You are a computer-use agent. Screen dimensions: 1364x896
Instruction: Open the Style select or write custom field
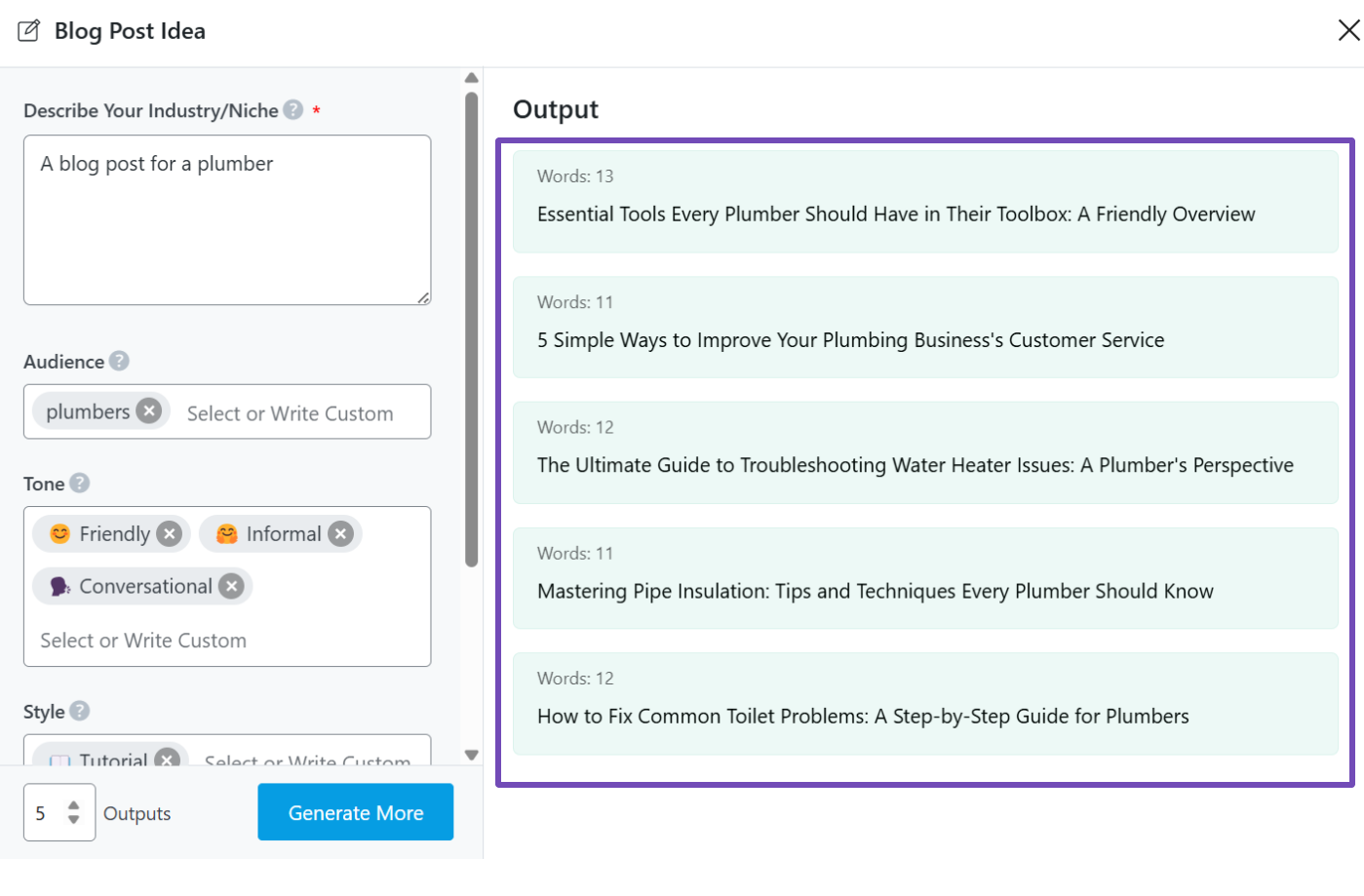coord(307,759)
